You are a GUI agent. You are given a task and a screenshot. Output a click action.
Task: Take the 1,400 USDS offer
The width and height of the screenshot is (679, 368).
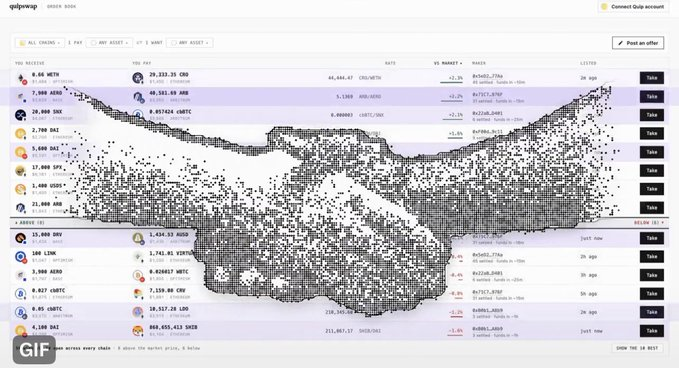click(x=652, y=189)
